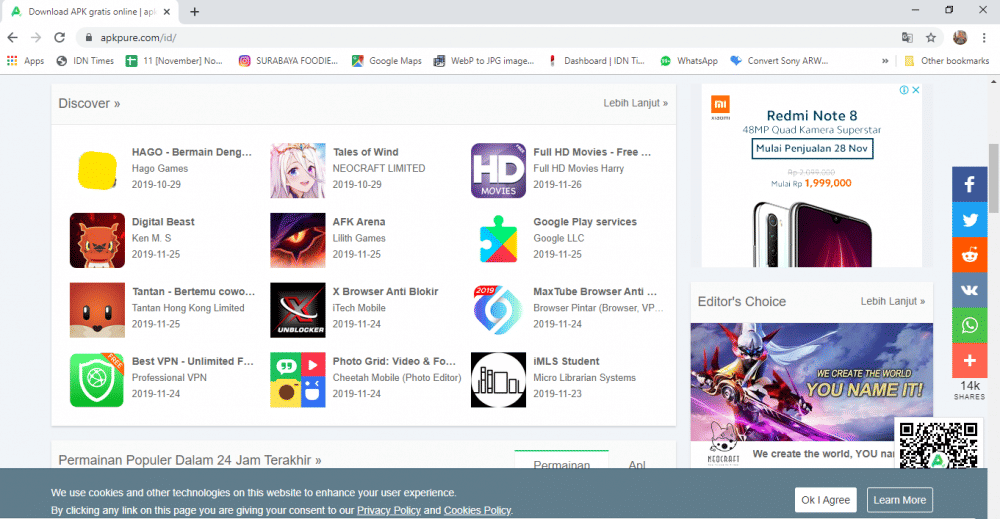The image size is (1000, 519).
Task: Switch to the Permainan tab
Action: [x=561, y=465]
